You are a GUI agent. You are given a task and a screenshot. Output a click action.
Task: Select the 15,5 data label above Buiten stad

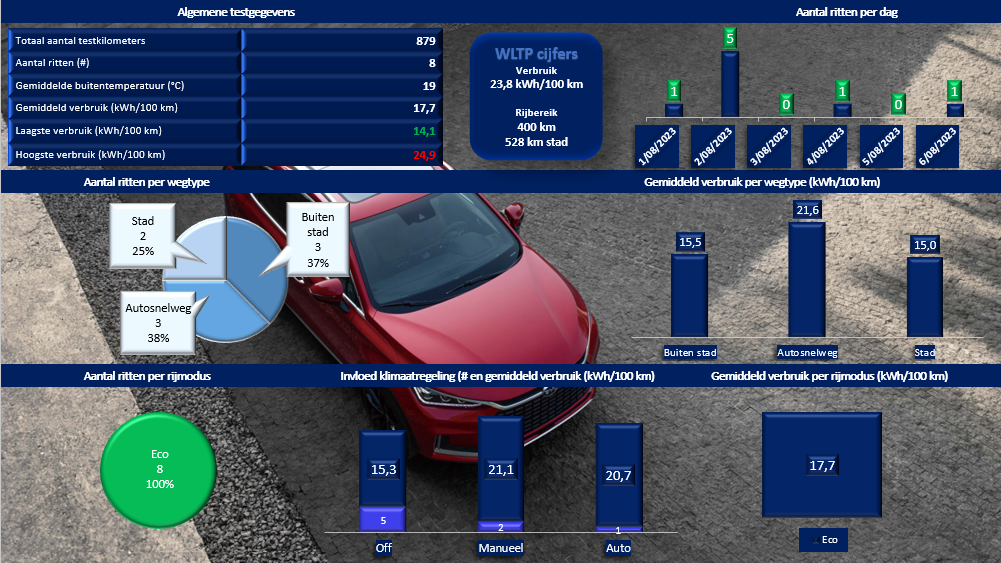click(x=690, y=242)
